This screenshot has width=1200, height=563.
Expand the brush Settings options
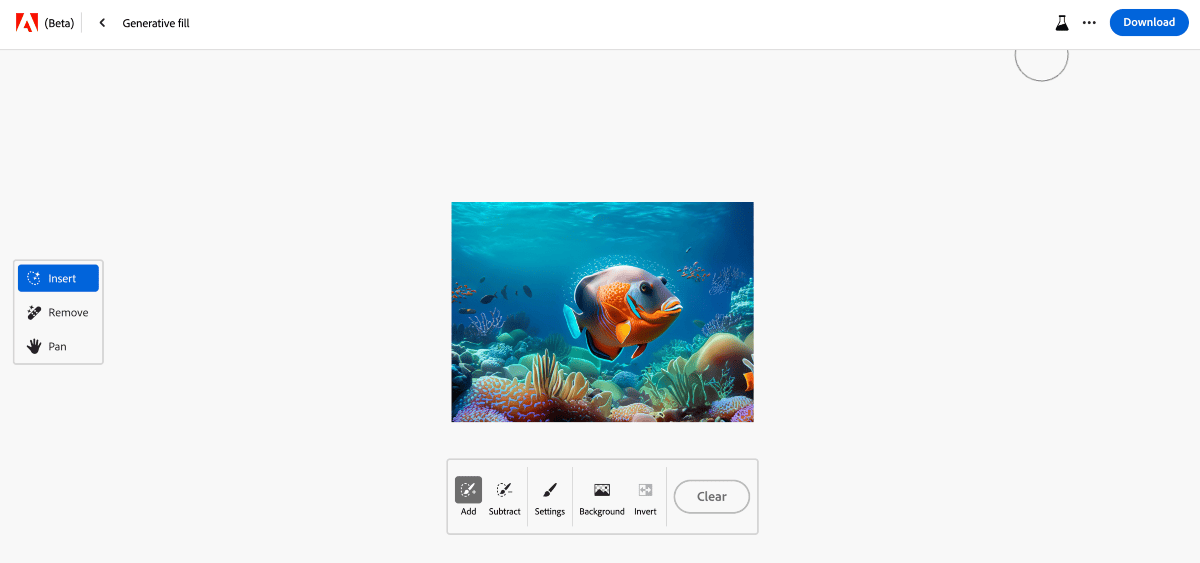[549, 496]
